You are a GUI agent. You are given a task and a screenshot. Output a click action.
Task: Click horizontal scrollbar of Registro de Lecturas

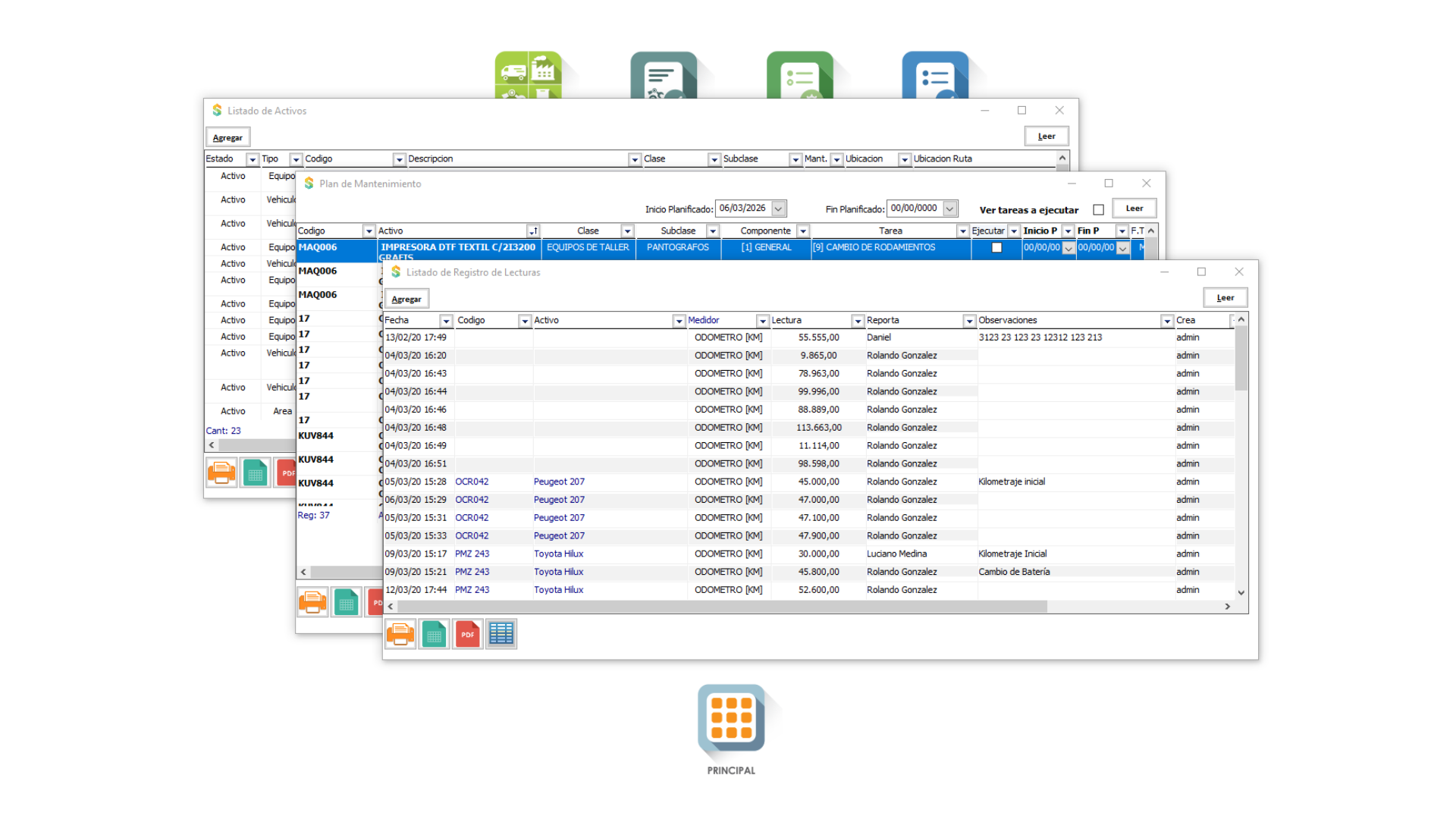click(720, 607)
